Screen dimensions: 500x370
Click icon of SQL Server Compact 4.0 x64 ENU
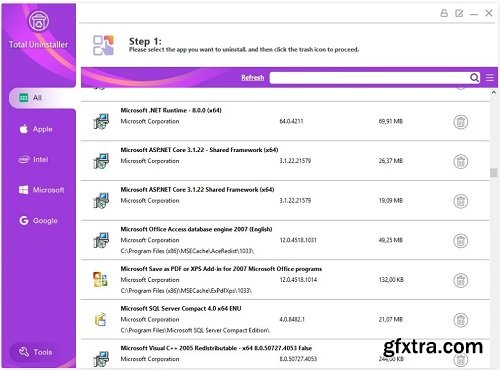coord(100,319)
